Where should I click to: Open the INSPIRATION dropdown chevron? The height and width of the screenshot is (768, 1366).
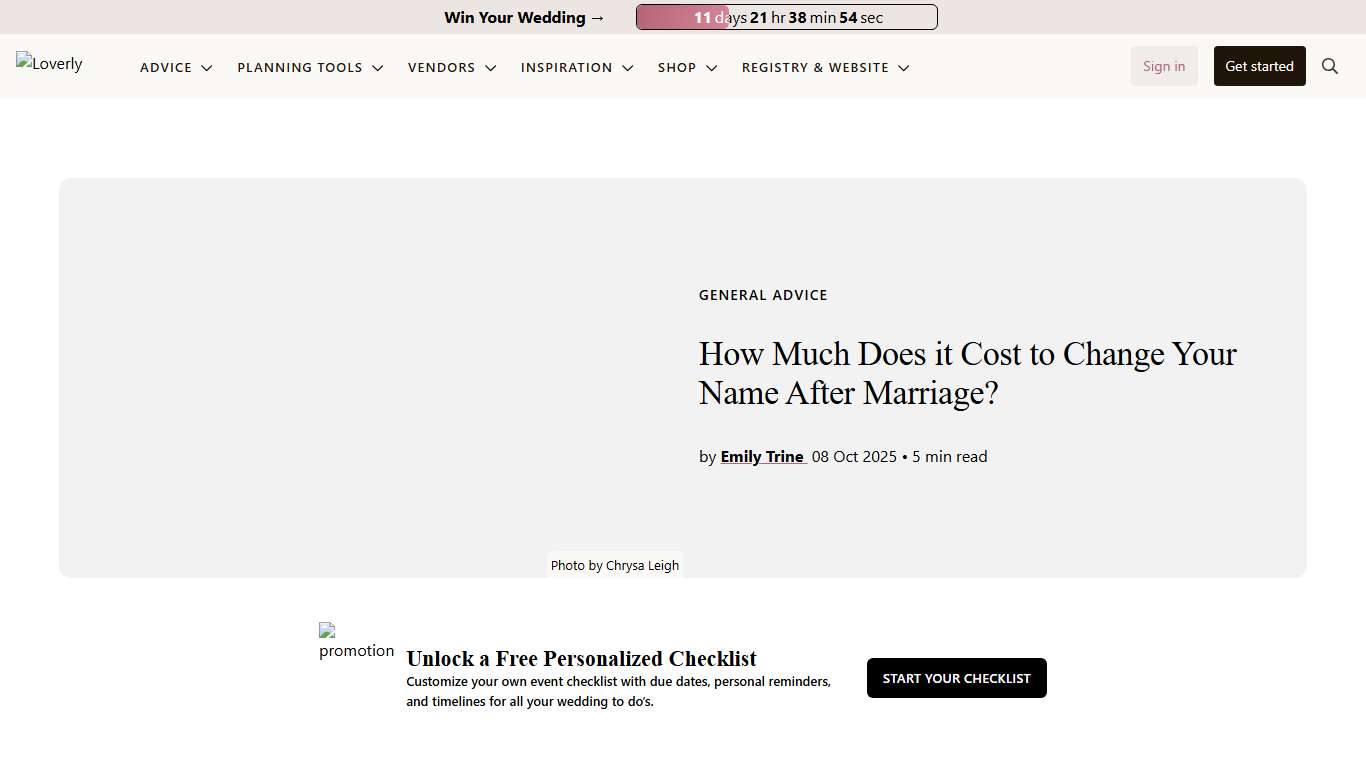tap(627, 68)
